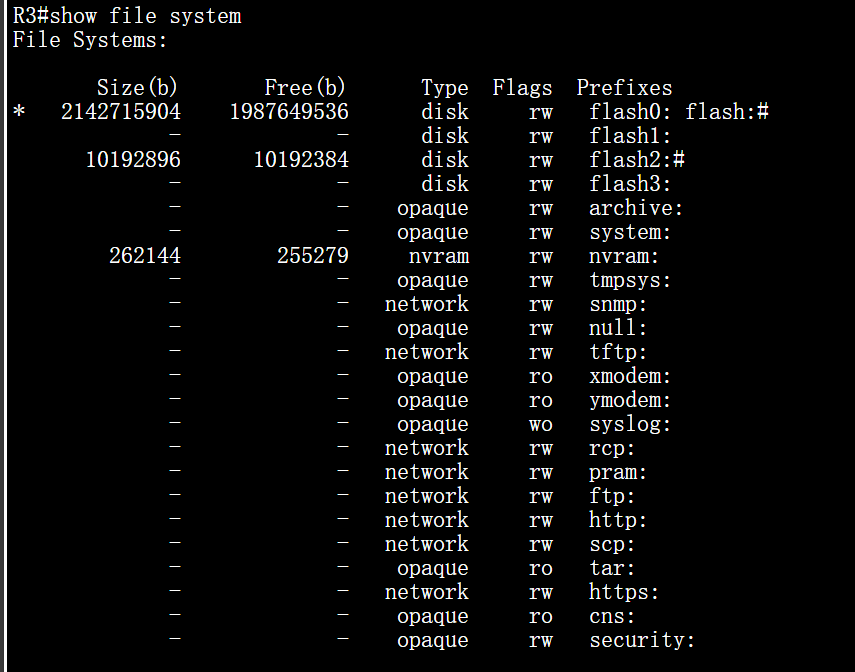Click the syslog: prefix entry
The image size is (855, 672).
(x=630, y=424)
